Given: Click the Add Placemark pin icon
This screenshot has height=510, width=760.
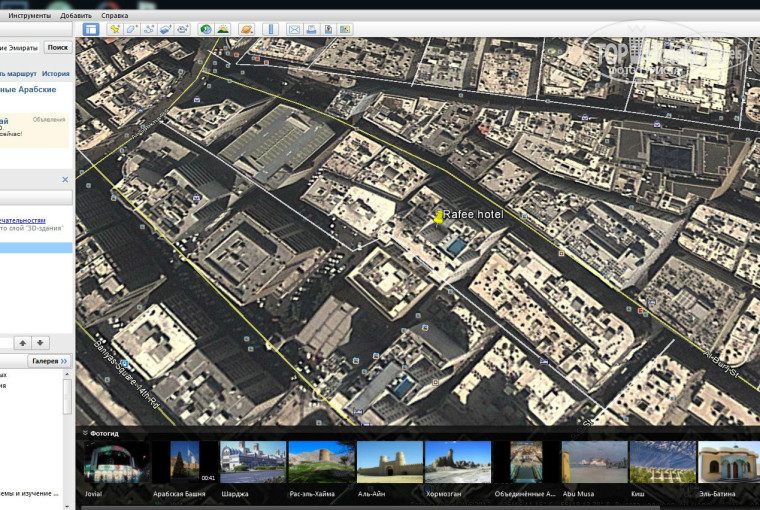Looking at the screenshot, I should click(x=115, y=29).
